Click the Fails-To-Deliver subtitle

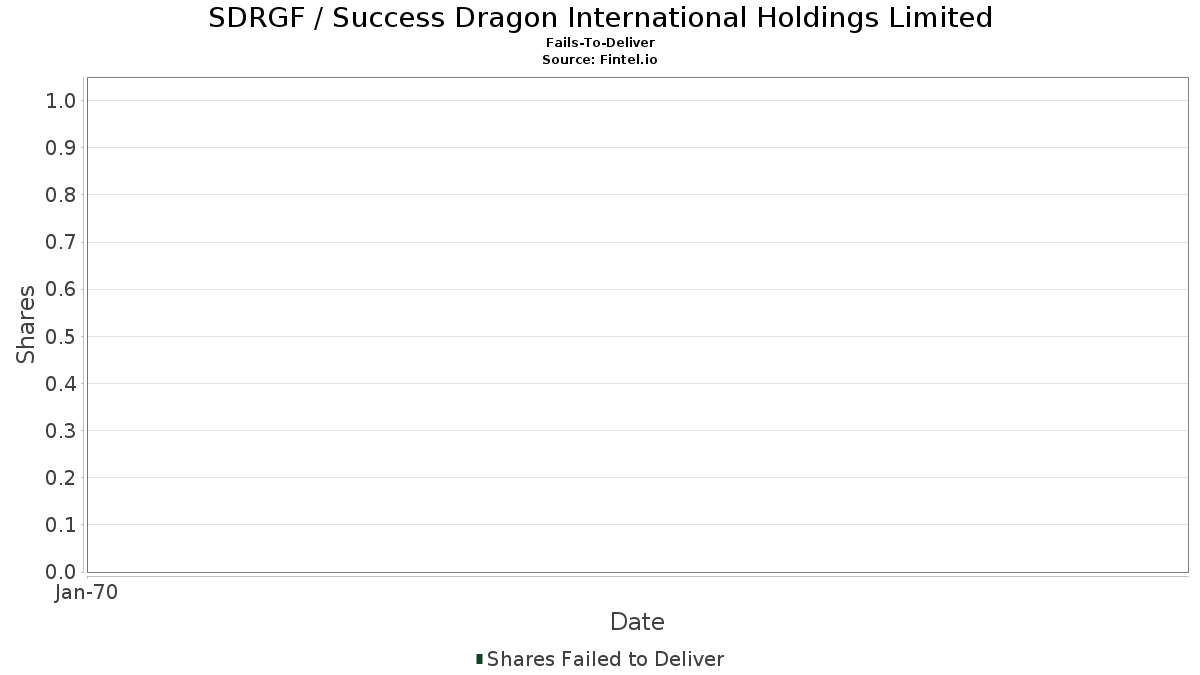(x=600, y=43)
